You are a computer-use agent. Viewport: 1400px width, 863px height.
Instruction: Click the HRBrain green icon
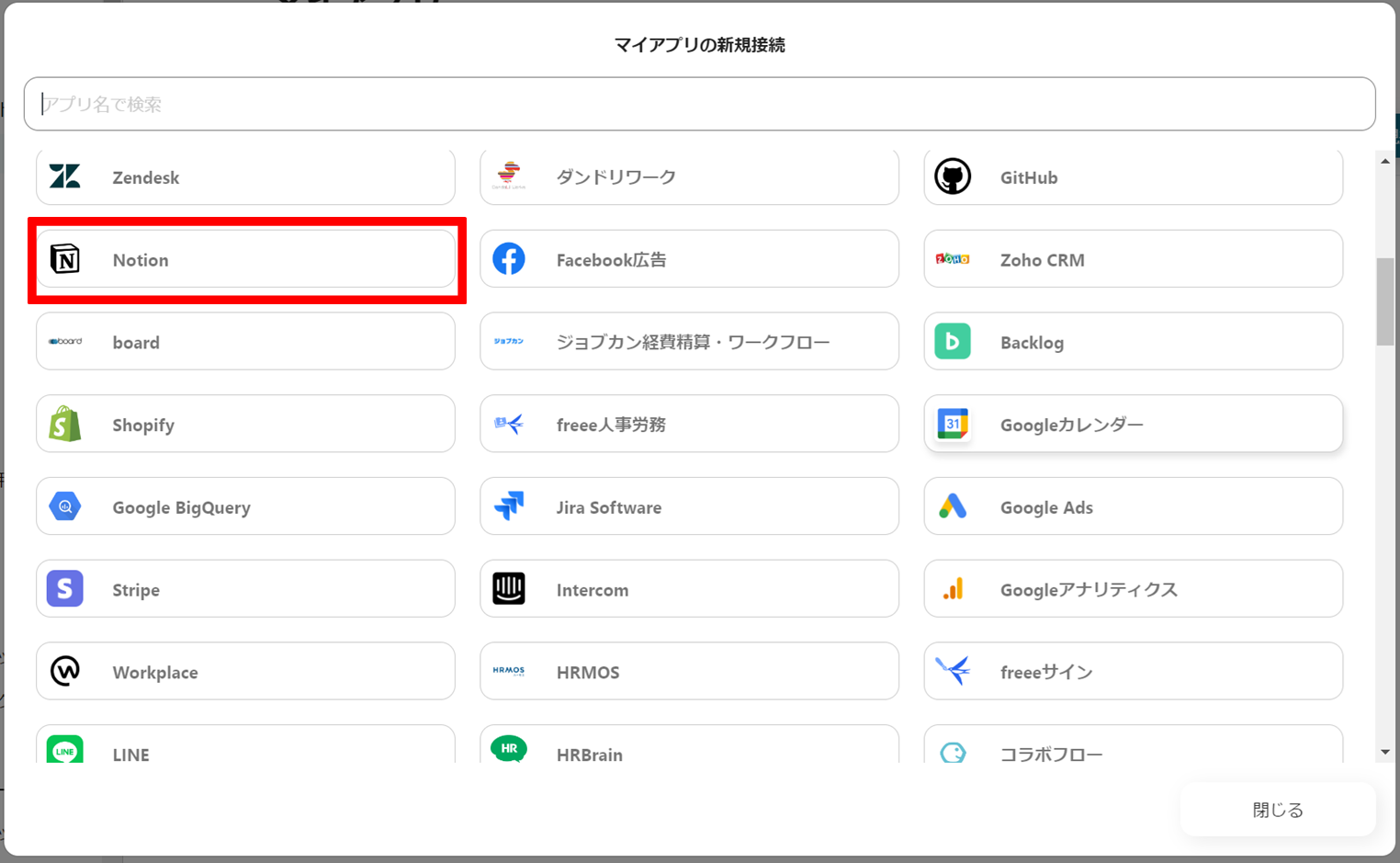pos(509,749)
